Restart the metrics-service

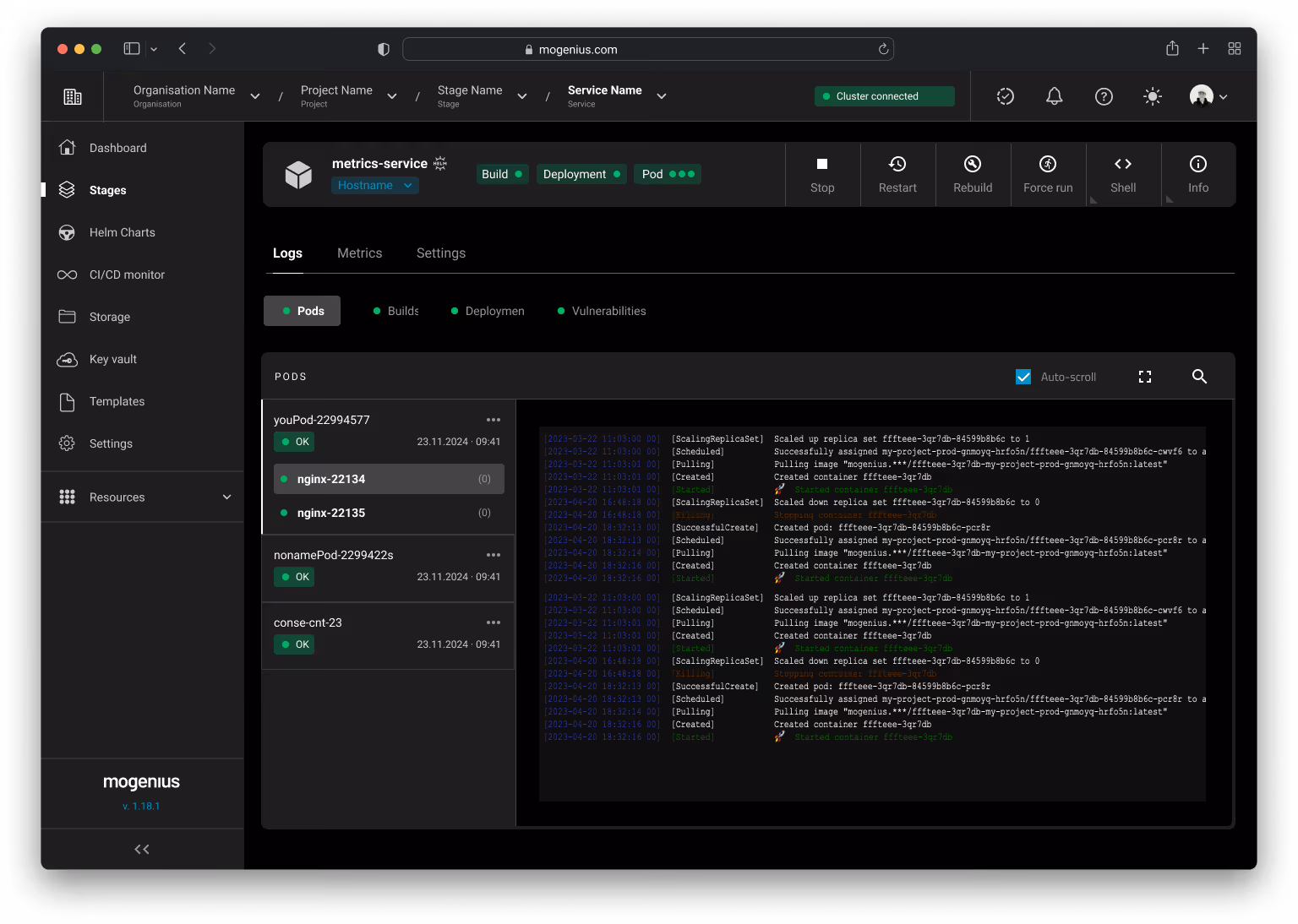click(x=897, y=174)
